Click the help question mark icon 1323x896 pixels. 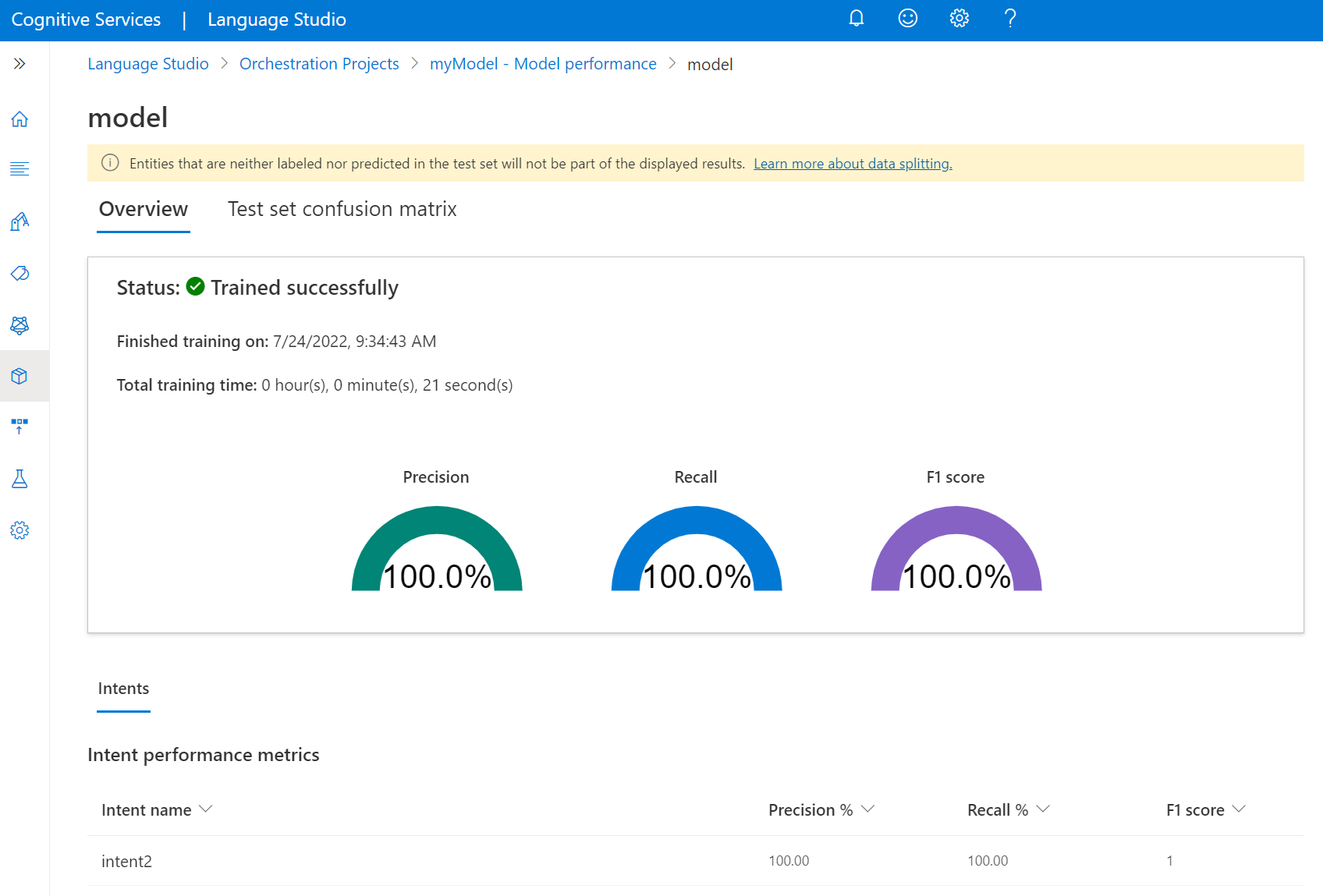[1010, 19]
